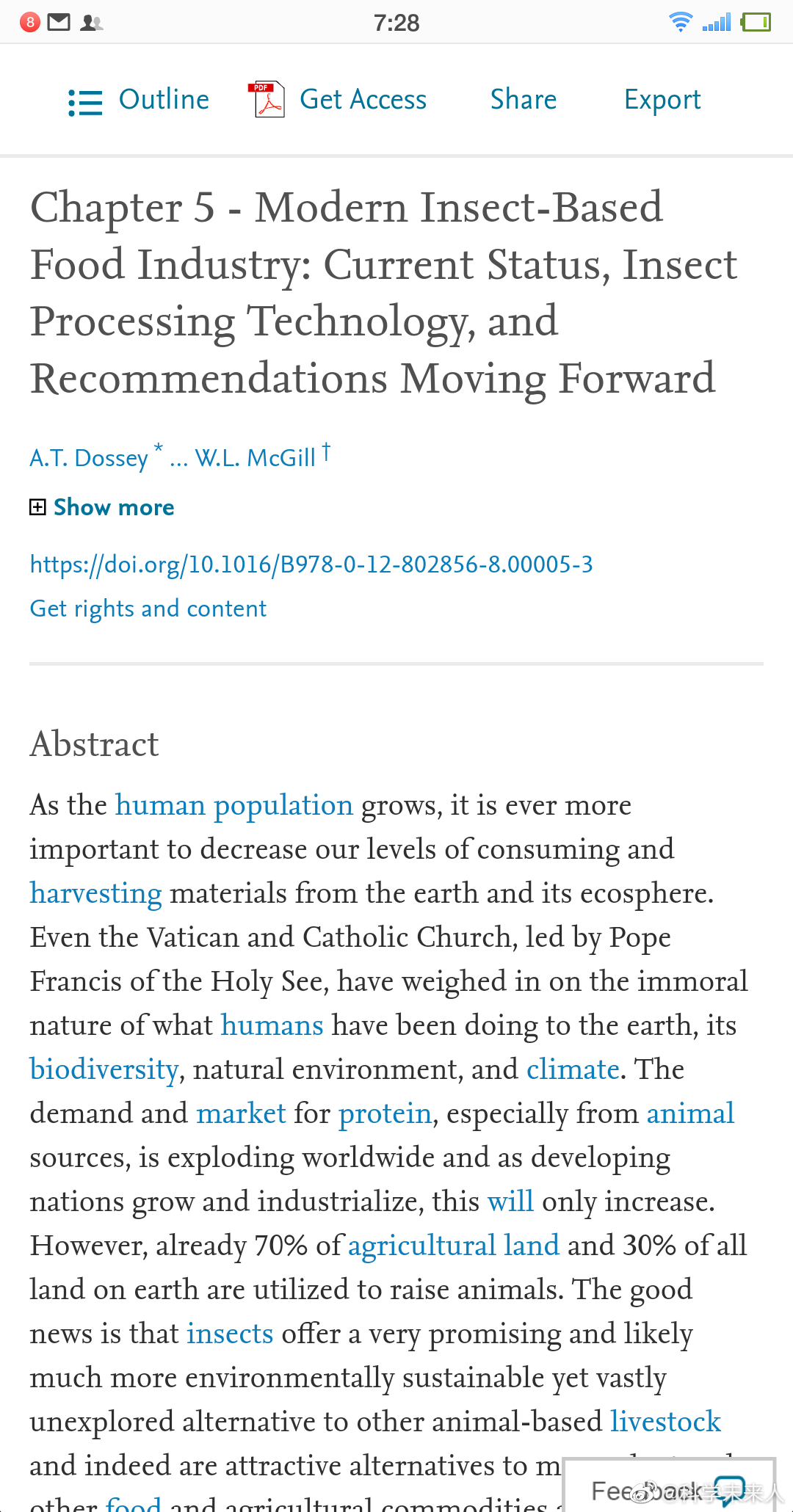Follow the 'human population' topic link
This screenshot has height=1512, width=793.
(x=234, y=805)
